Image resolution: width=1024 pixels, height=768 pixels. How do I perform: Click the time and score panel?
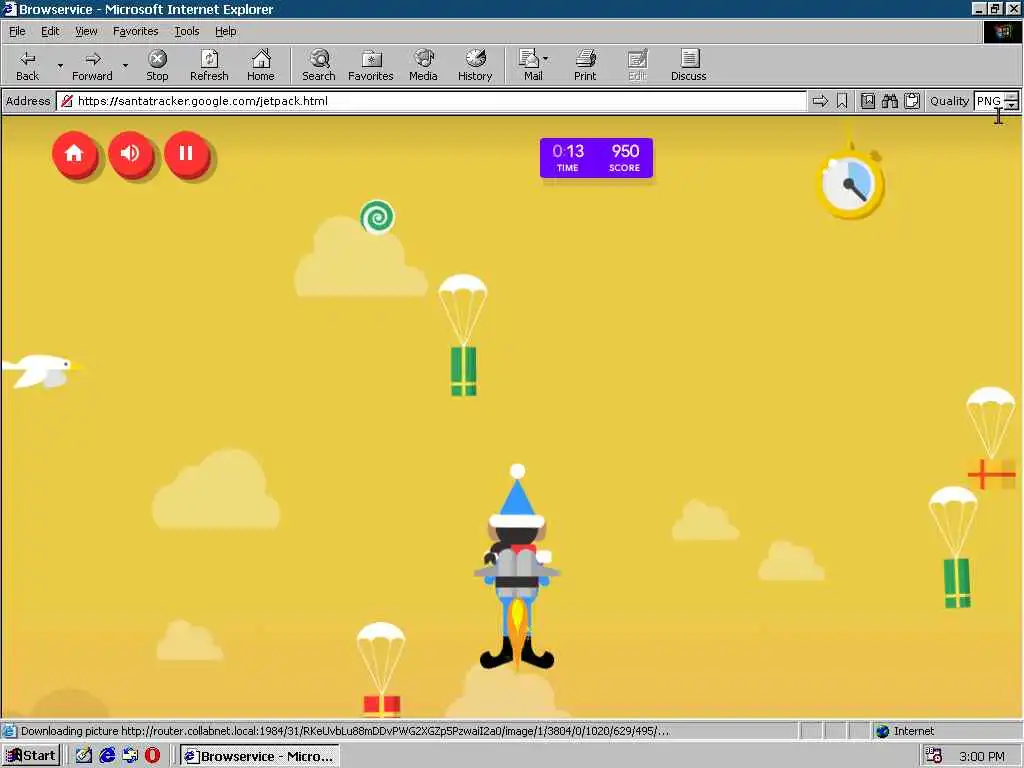coord(596,158)
